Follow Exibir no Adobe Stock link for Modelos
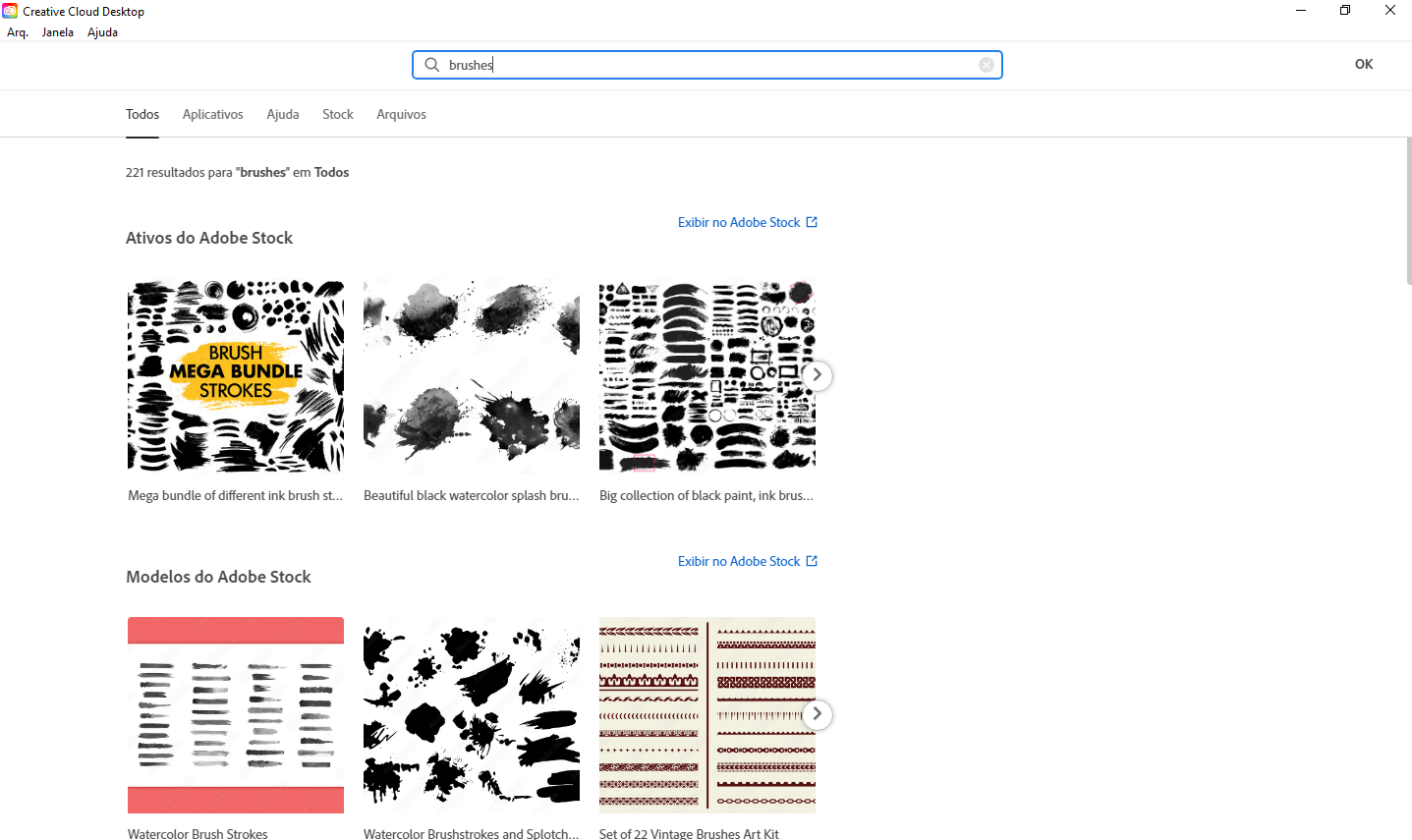This screenshot has height=840, width=1412. point(739,561)
